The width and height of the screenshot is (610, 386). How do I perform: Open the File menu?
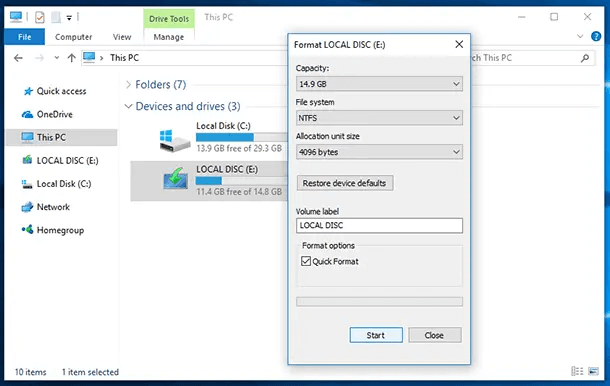[x=25, y=37]
